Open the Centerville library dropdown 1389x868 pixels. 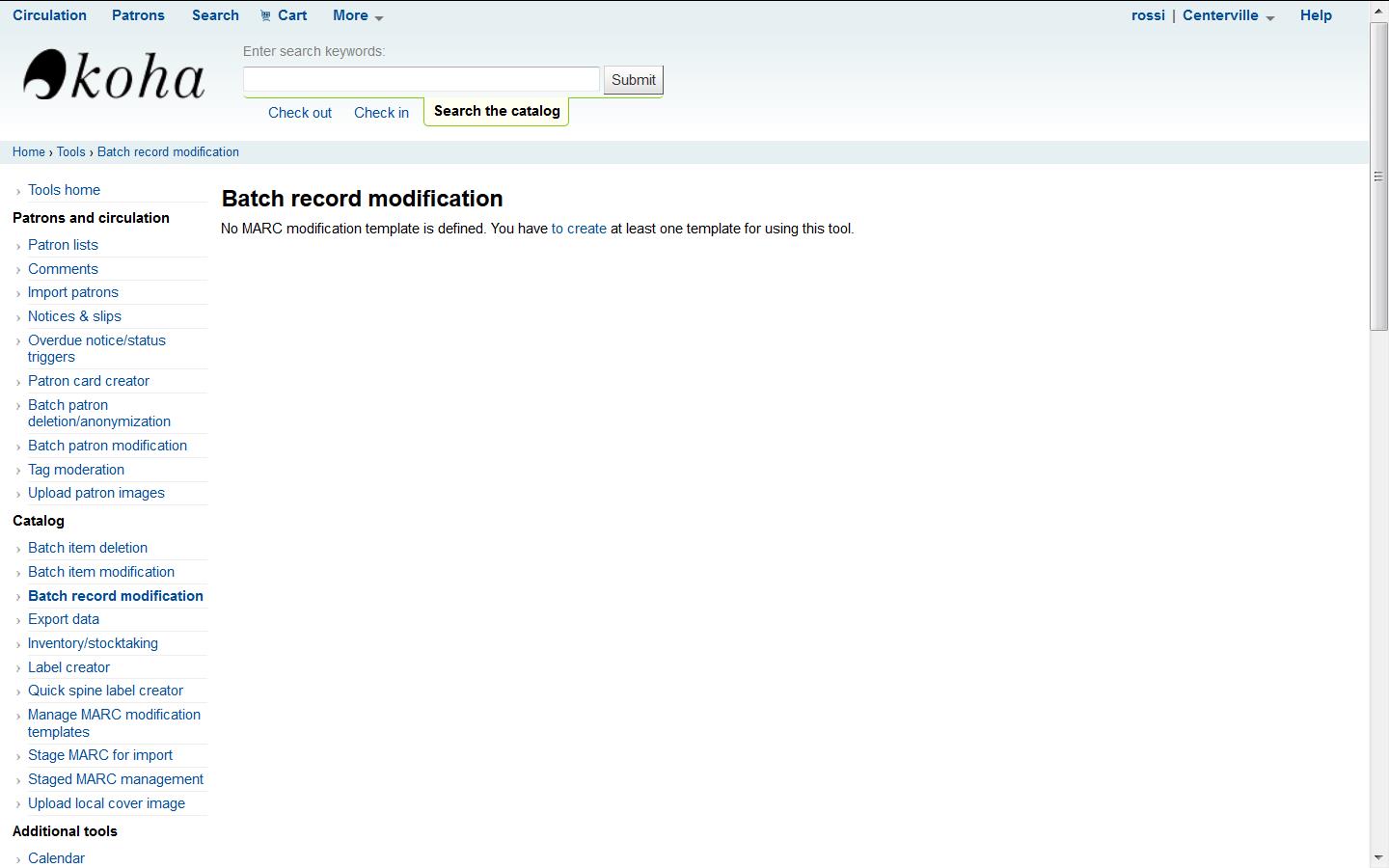coord(1228,15)
